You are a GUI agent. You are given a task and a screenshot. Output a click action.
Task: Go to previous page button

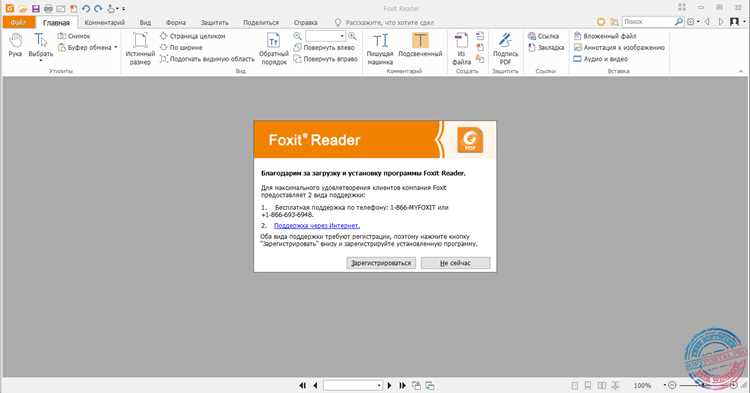(315, 385)
